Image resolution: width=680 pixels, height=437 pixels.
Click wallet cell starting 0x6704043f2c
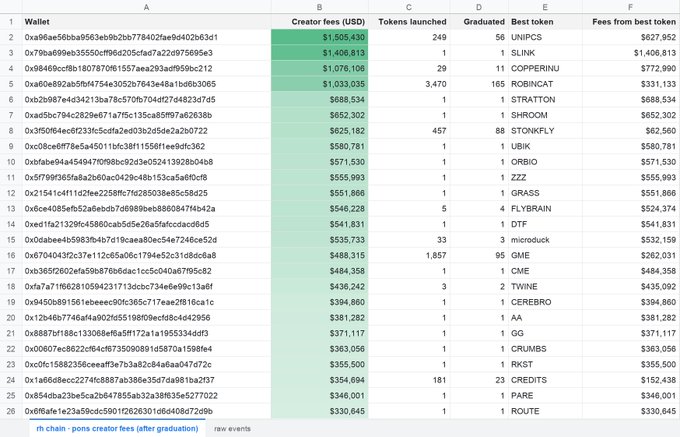[x=147, y=255]
